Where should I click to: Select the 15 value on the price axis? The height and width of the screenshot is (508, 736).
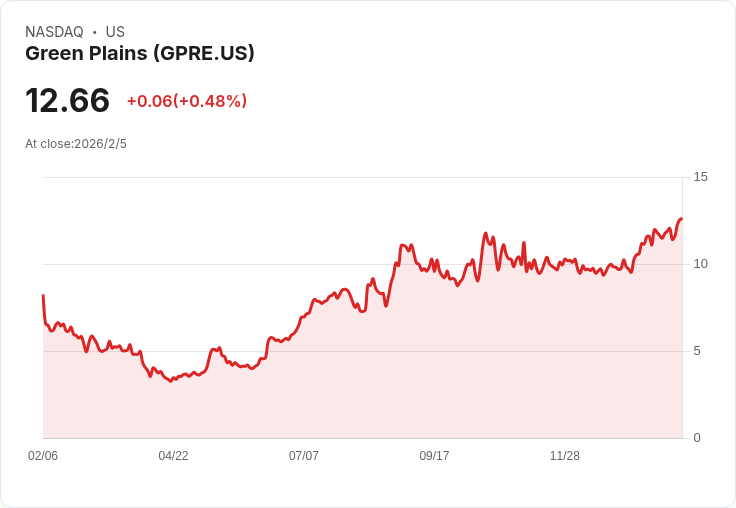click(700, 177)
